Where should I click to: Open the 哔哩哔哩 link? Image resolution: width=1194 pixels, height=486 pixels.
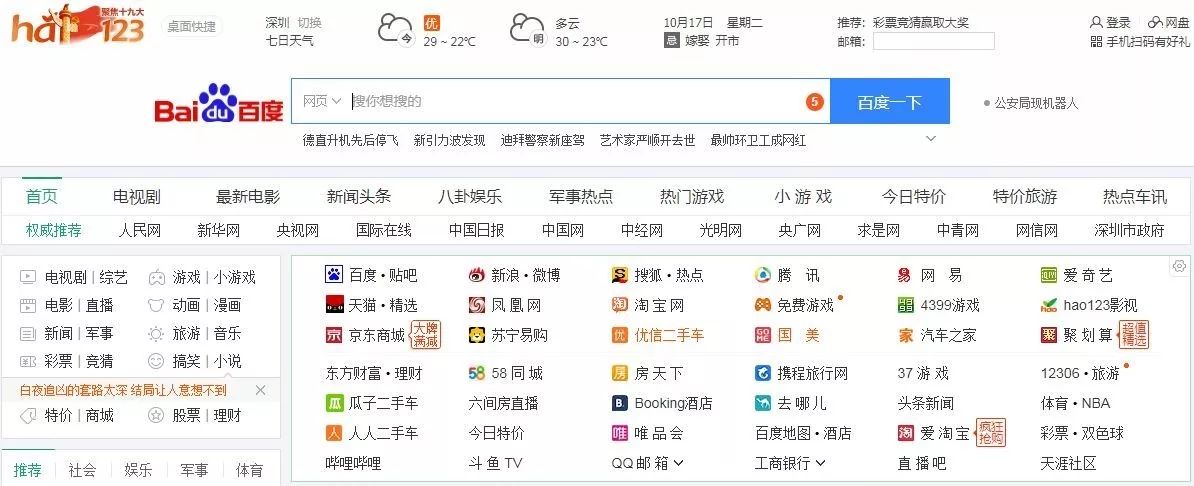coord(353,462)
